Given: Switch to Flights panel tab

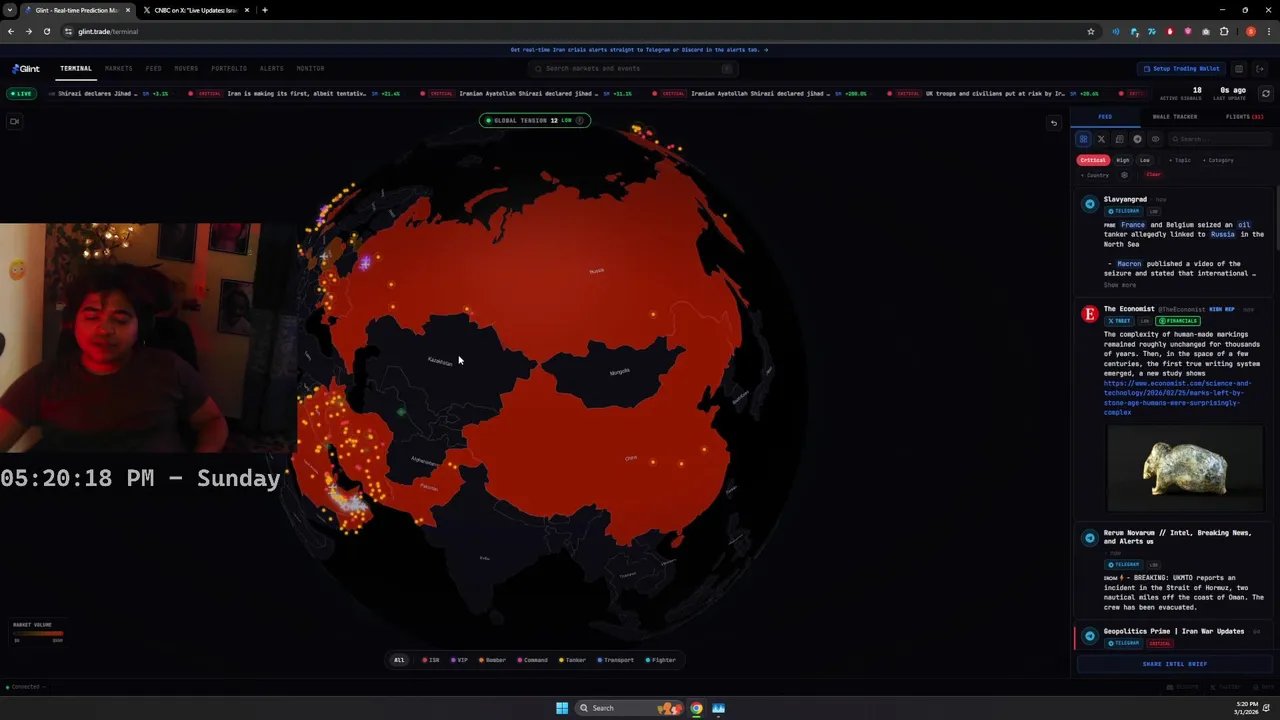Looking at the screenshot, I should click(x=1245, y=117).
